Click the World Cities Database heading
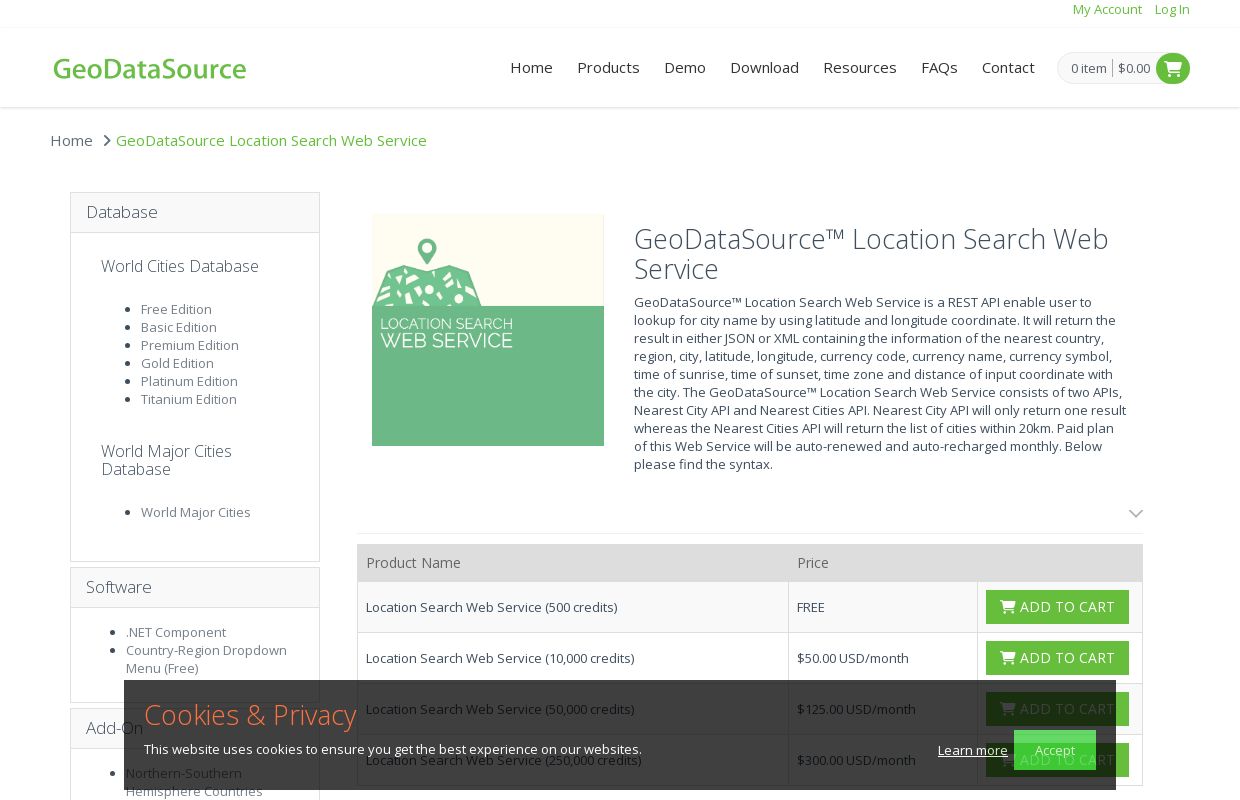The width and height of the screenshot is (1240, 800). click(x=180, y=266)
